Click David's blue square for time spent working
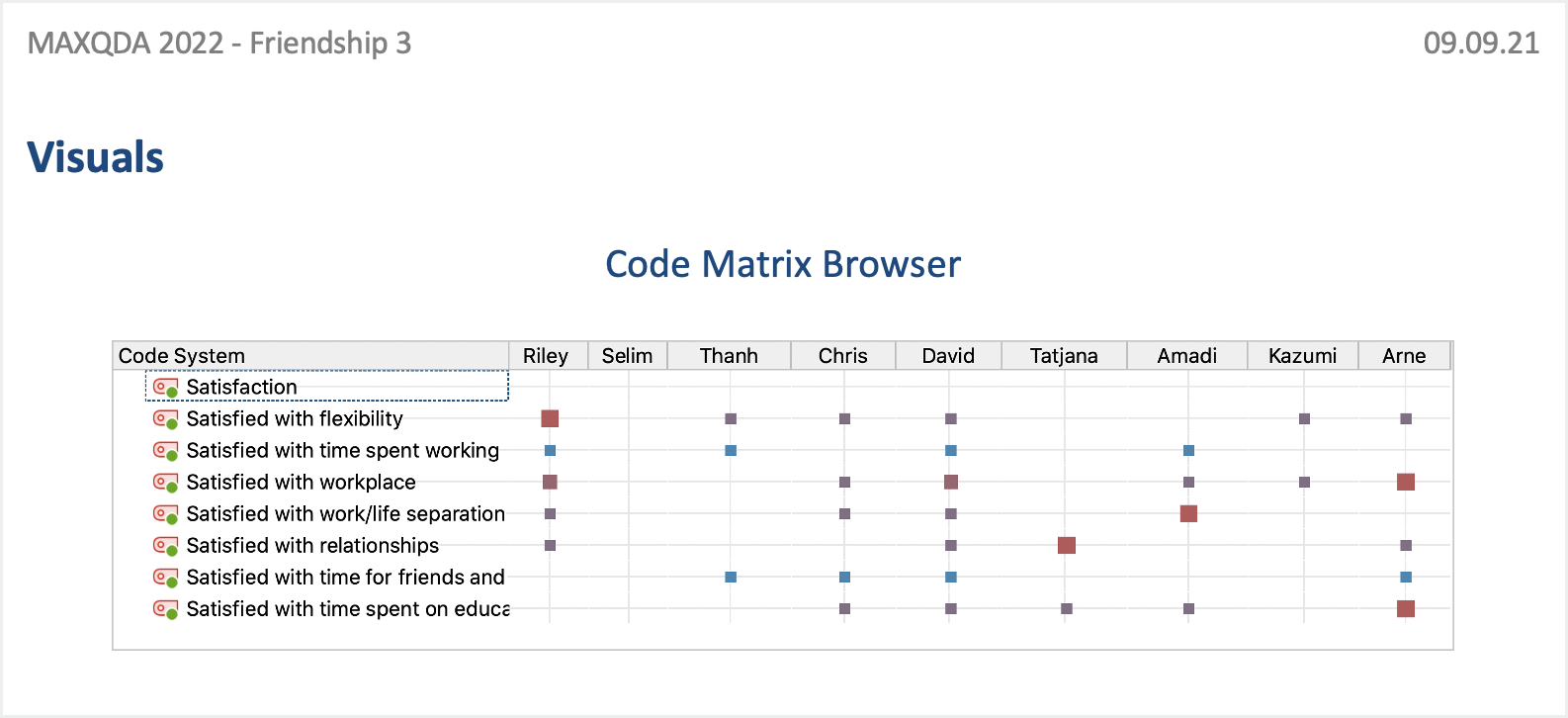Image resolution: width=1568 pixels, height=718 pixels. pos(951,450)
